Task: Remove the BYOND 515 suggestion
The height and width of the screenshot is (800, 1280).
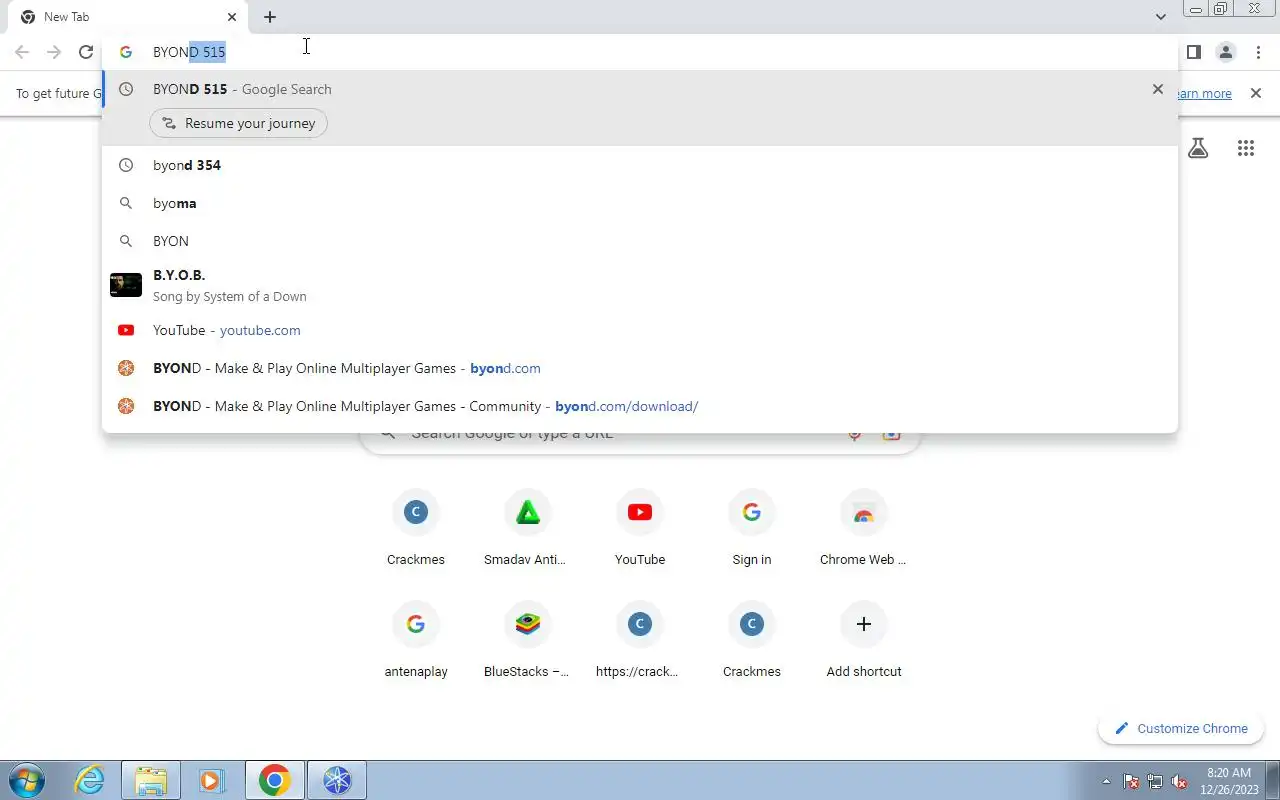Action: [x=1158, y=89]
